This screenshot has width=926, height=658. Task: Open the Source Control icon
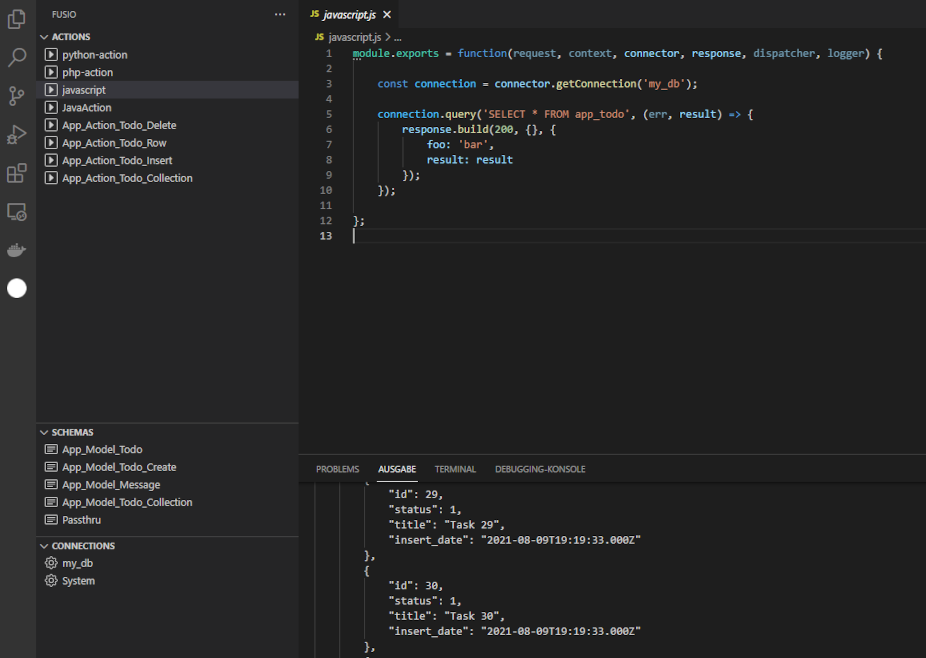17,96
